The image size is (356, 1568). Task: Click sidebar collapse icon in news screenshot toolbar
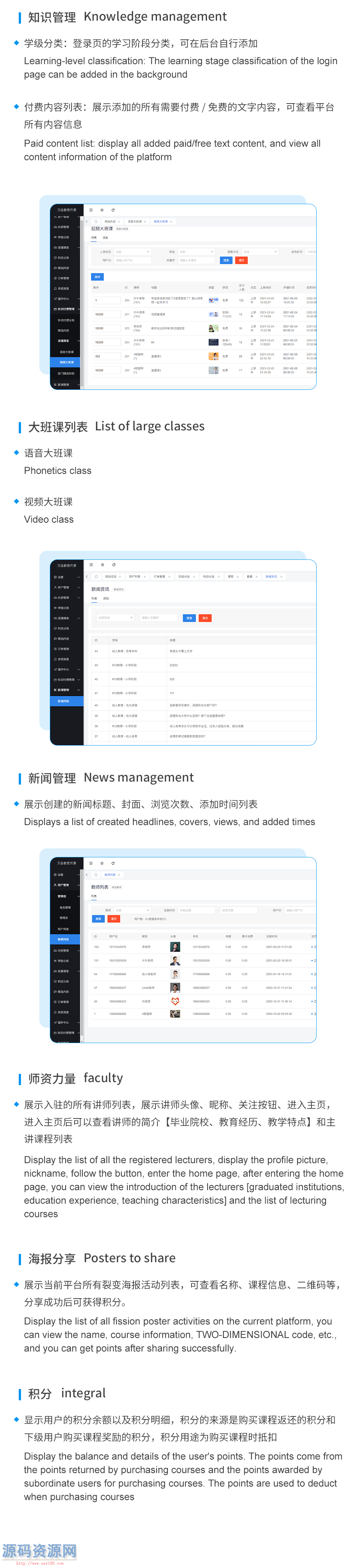[x=91, y=565]
